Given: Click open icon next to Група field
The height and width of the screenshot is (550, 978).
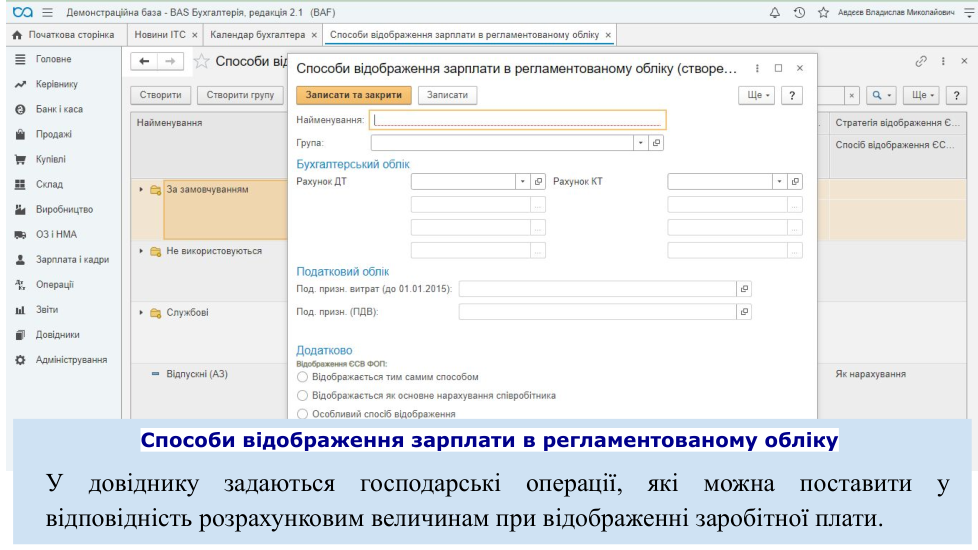Looking at the screenshot, I should click(657, 143).
